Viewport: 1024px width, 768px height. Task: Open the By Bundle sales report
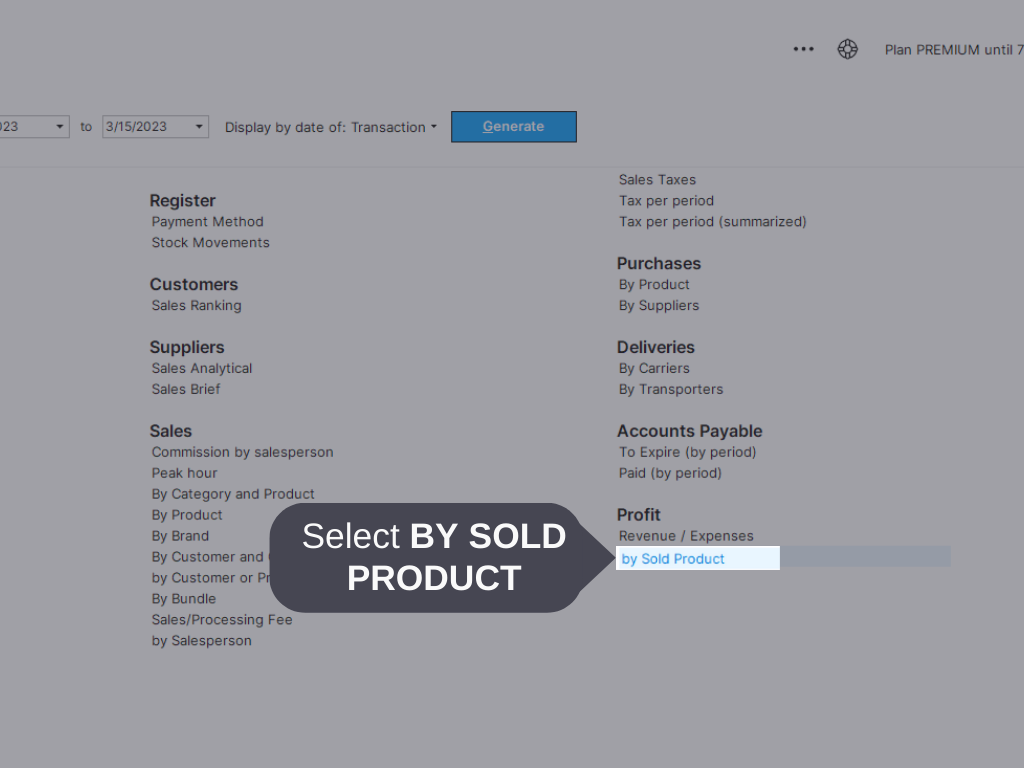click(x=183, y=598)
